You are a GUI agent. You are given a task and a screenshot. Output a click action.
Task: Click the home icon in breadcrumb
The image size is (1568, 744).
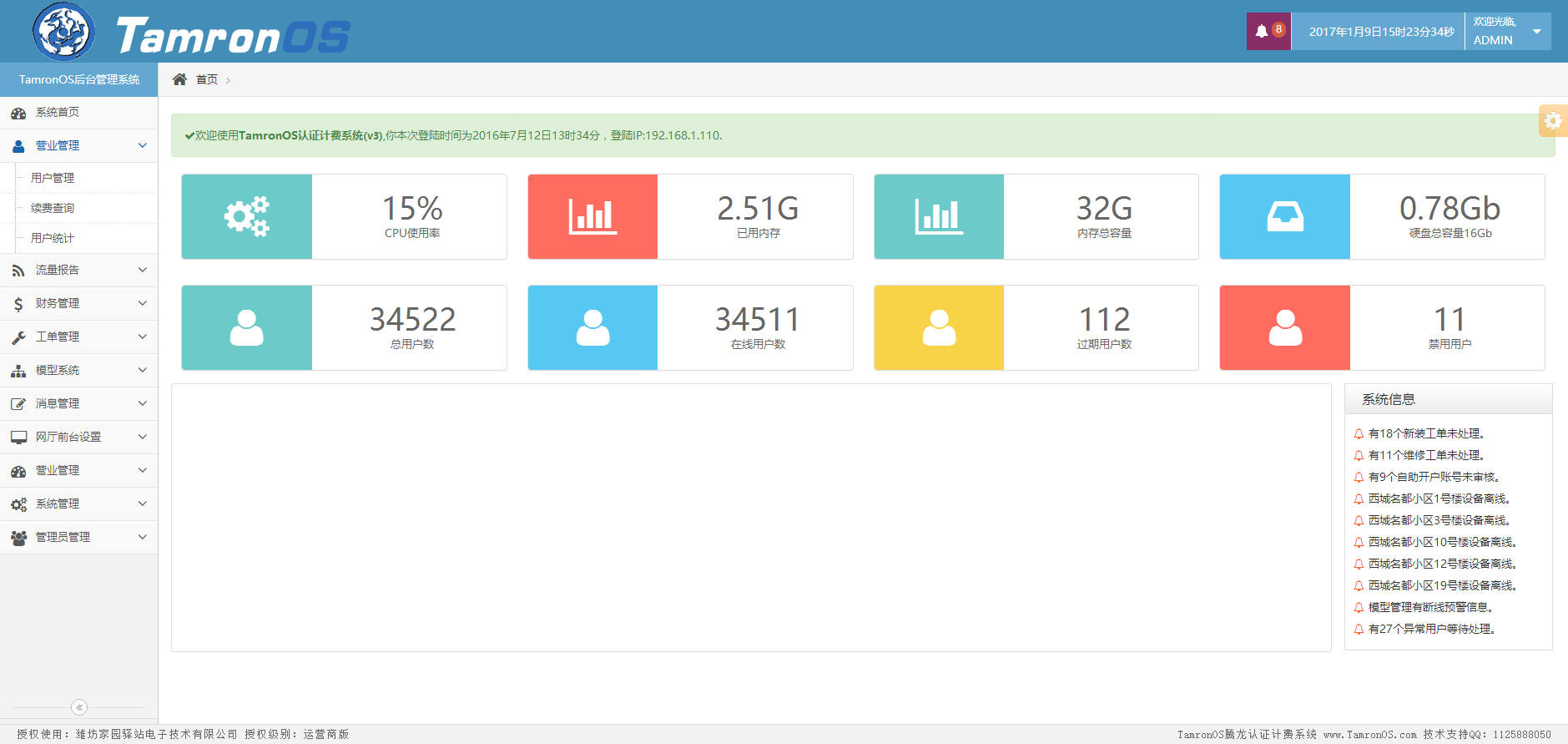pyautogui.click(x=179, y=79)
